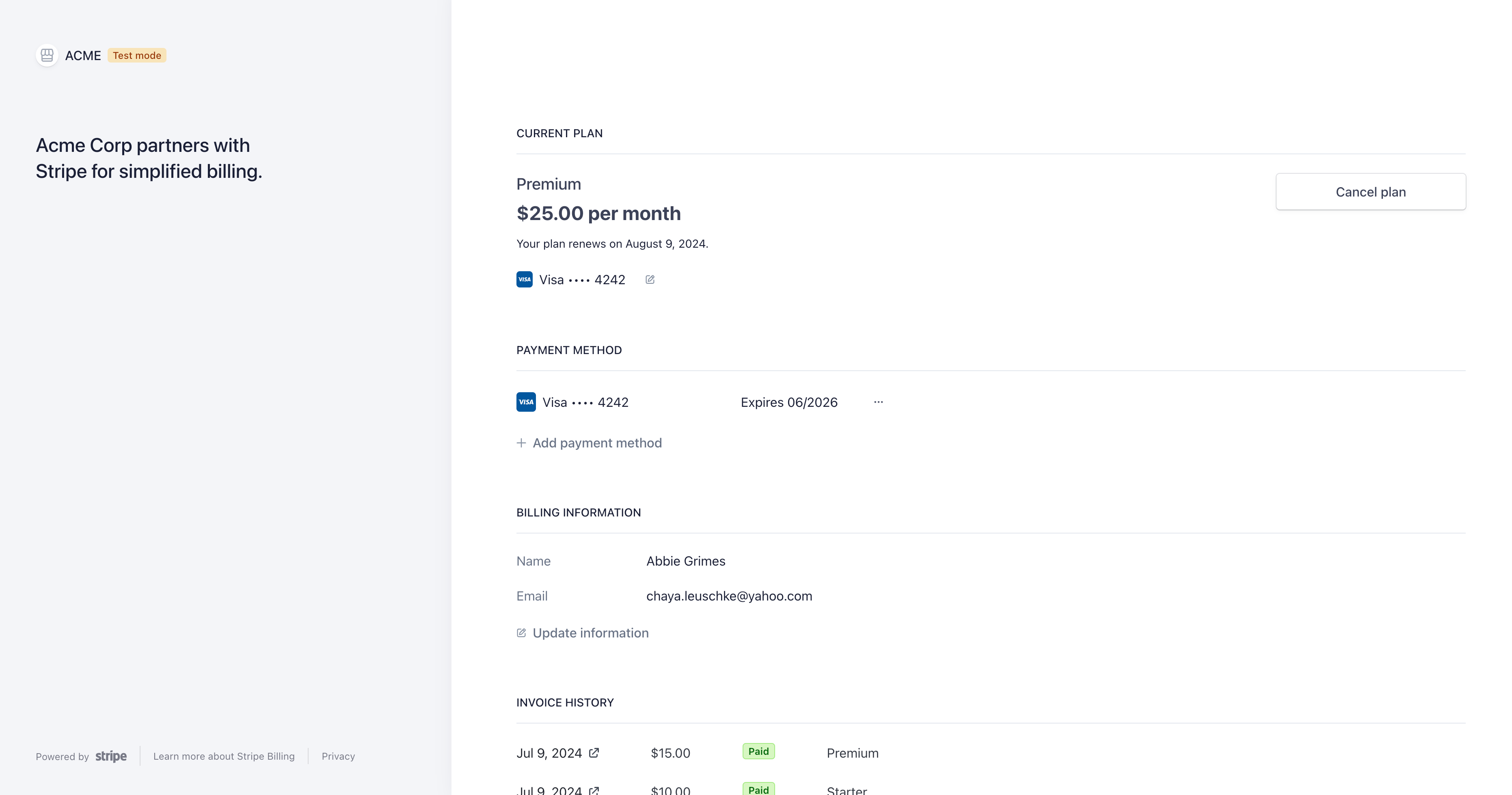Click the pencil icon beside Update information
The height and width of the screenshot is (795, 1512).
click(521, 632)
